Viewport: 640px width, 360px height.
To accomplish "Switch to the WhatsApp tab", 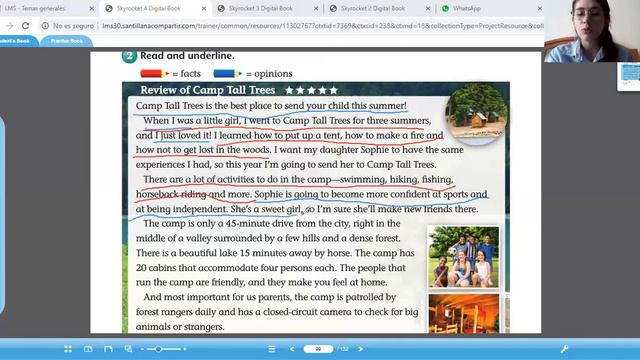I will click(467, 8).
